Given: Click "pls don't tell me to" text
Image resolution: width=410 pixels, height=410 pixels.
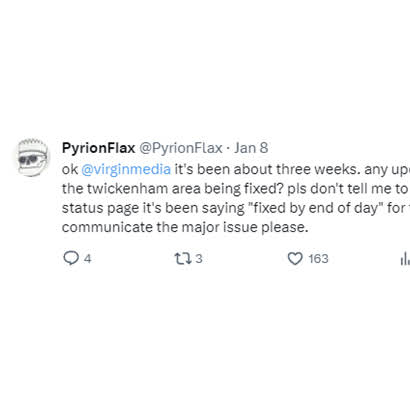Looking at the screenshot, I should click(x=348, y=189).
